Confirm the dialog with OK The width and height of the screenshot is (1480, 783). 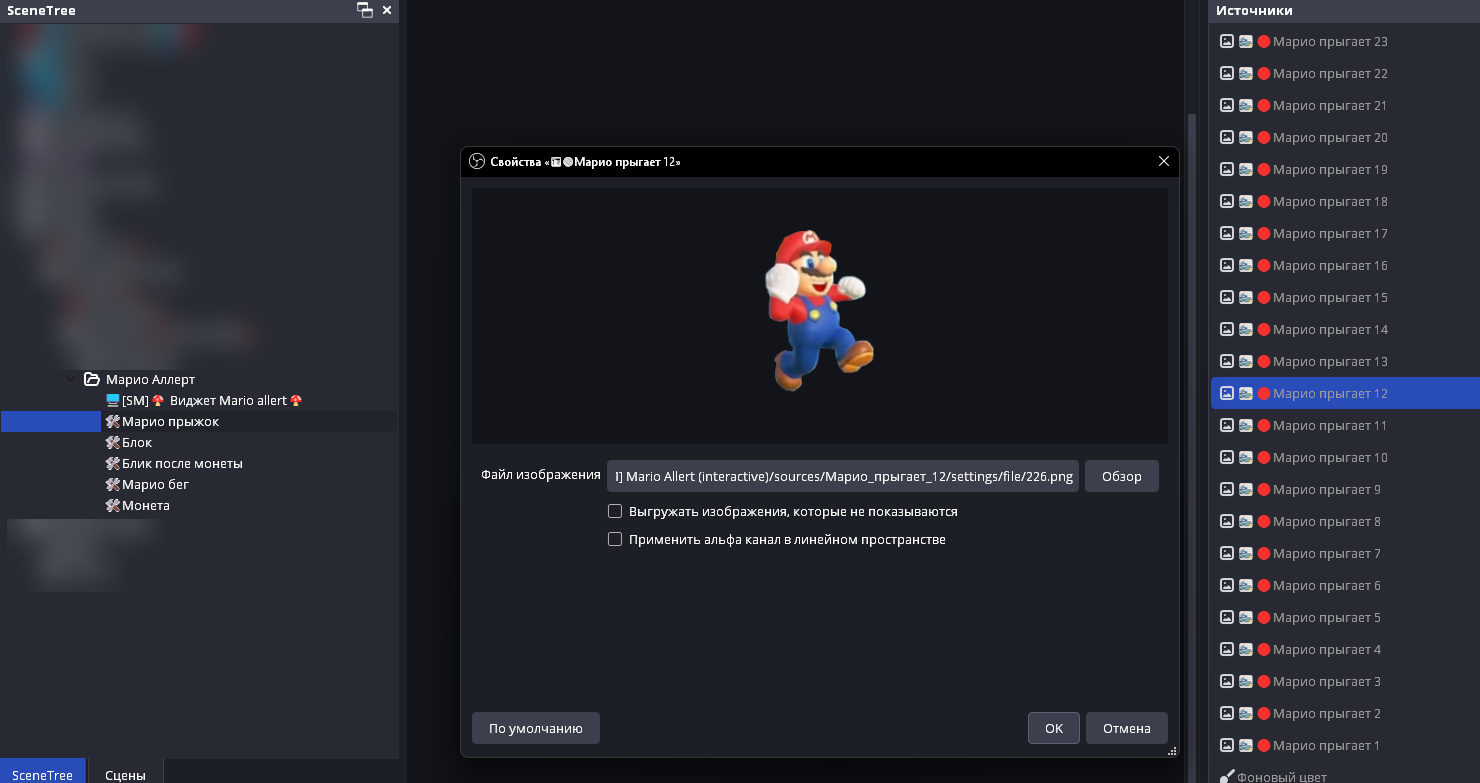pyautogui.click(x=1053, y=728)
